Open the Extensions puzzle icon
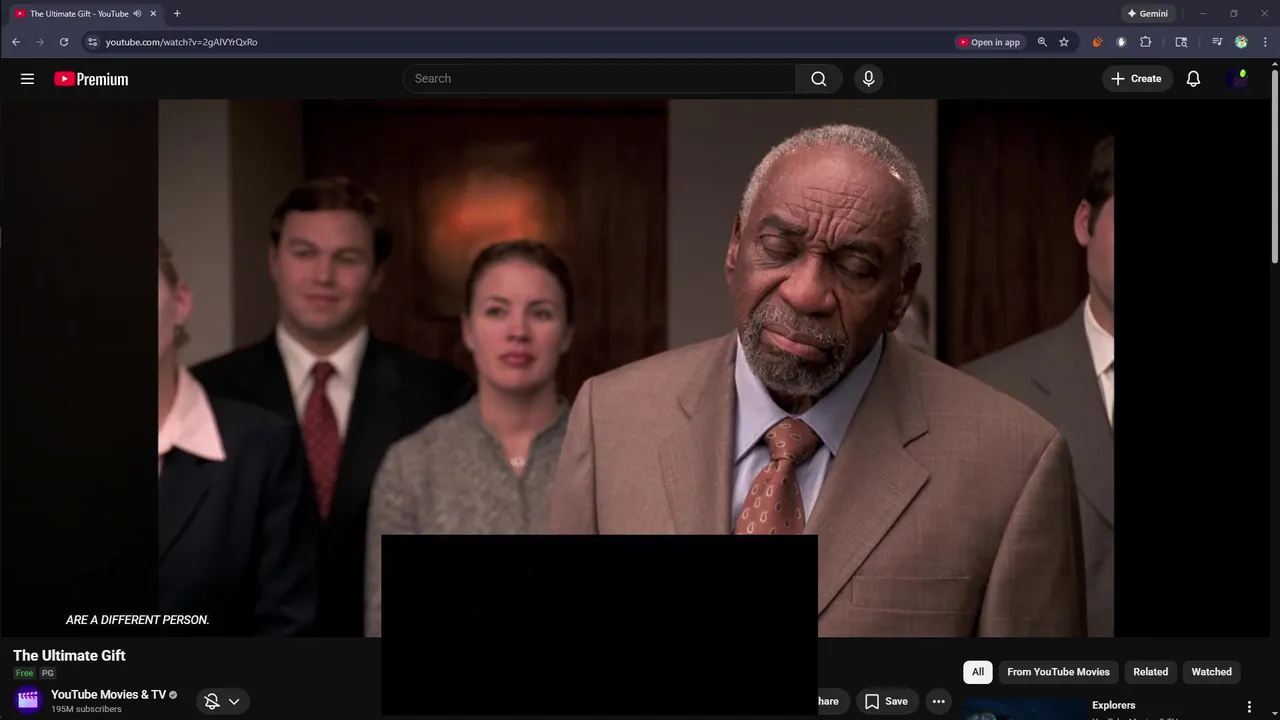Image resolution: width=1280 pixels, height=720 pixels. coord(1146,42)
